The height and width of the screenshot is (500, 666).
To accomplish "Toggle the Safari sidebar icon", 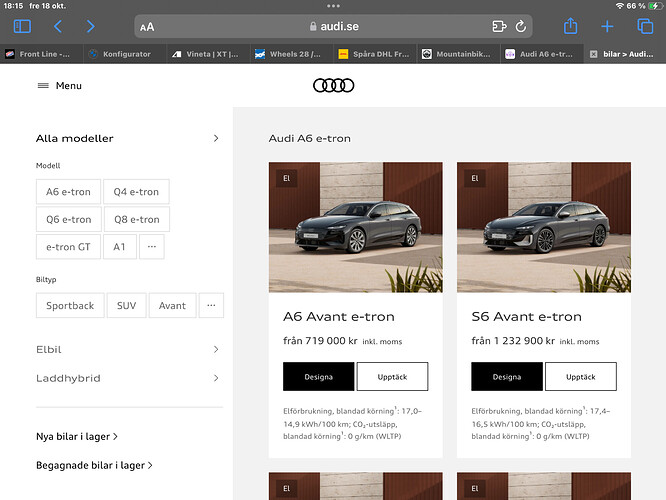I will click(22, 26).
